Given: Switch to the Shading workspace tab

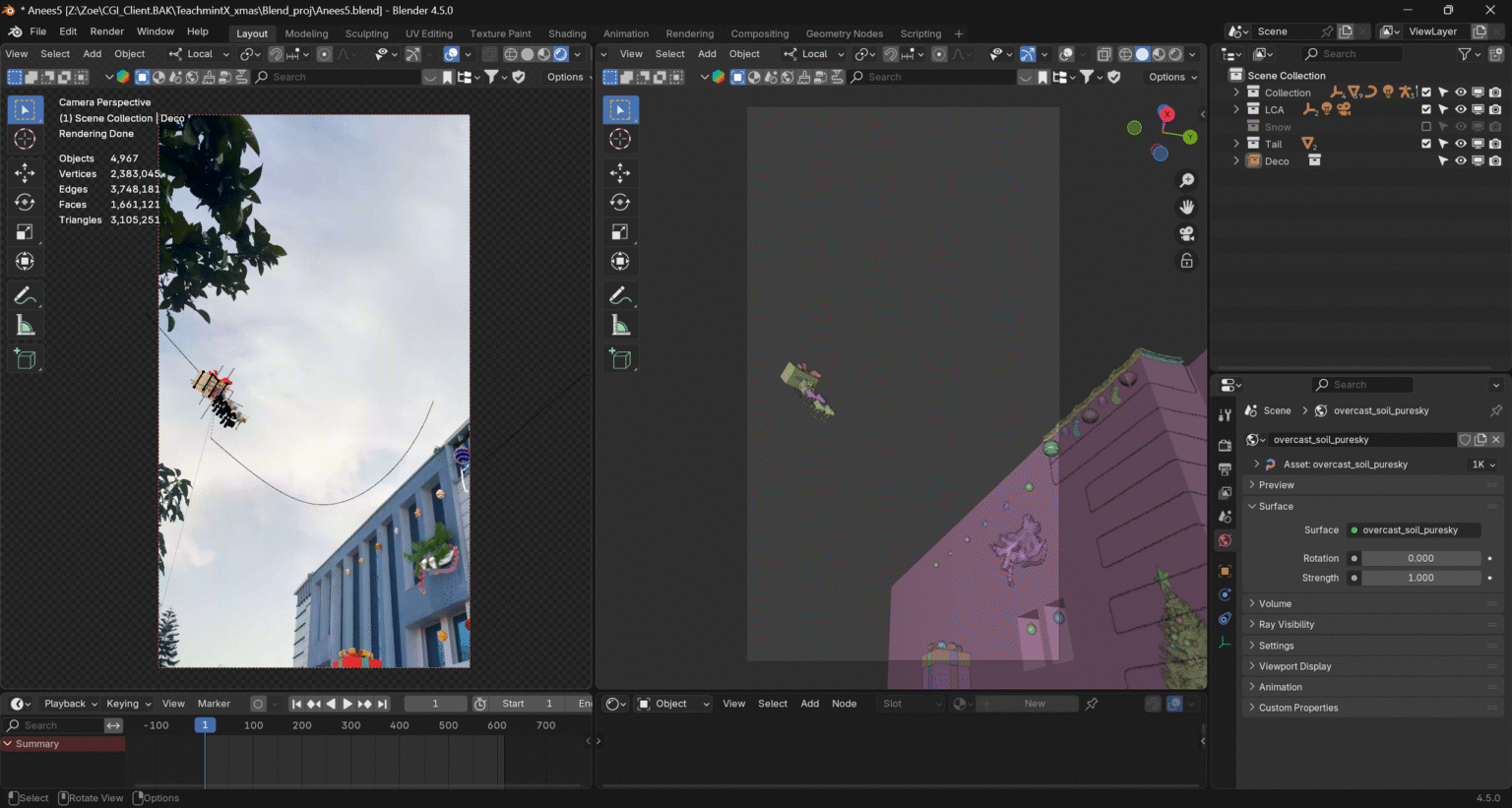Looking at the screenshot, I should (567, 33).
